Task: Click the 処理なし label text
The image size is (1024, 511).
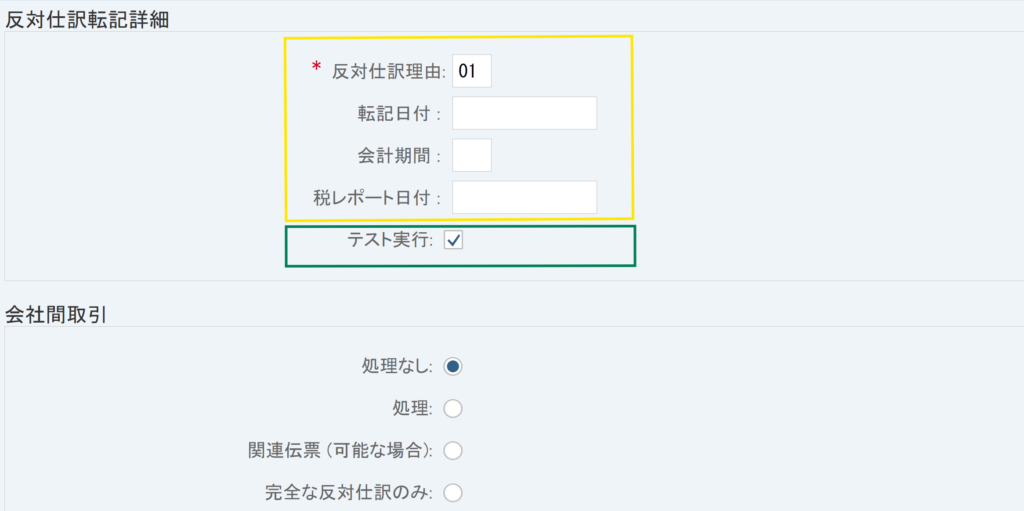Action: (x=396, y=367)
